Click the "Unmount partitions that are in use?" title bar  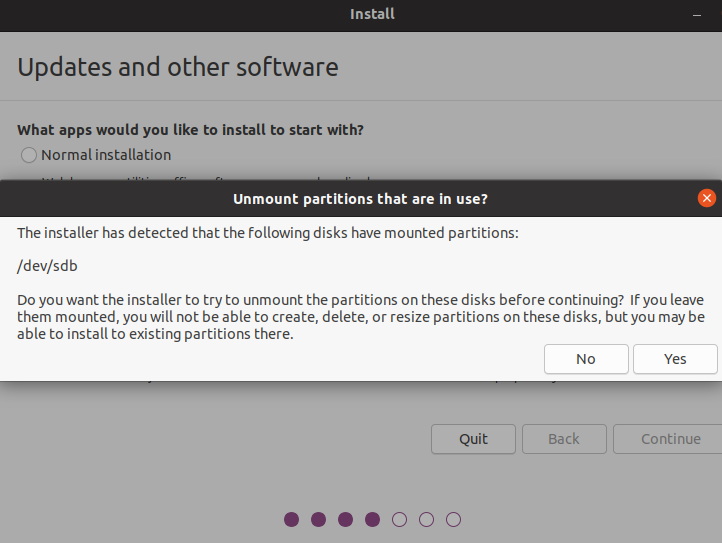(360, 199)
